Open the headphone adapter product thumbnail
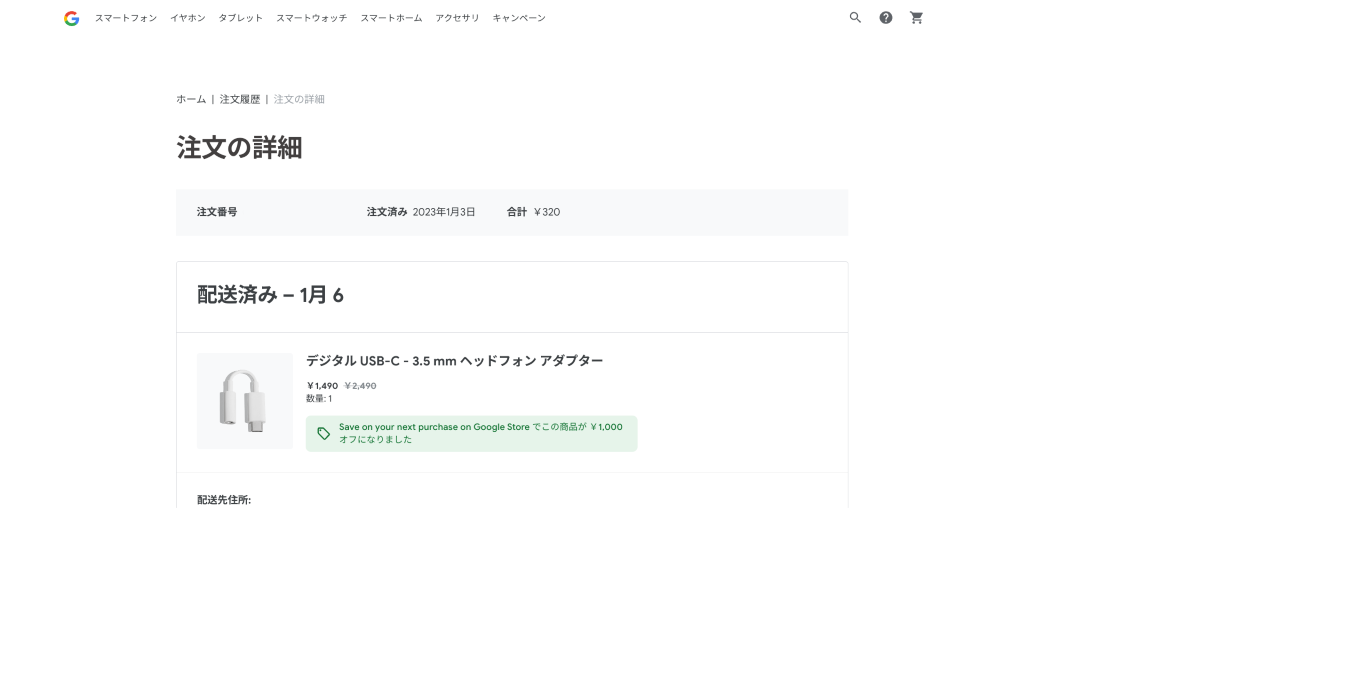This screenshot has width=1366, height=677. point(245,401)
